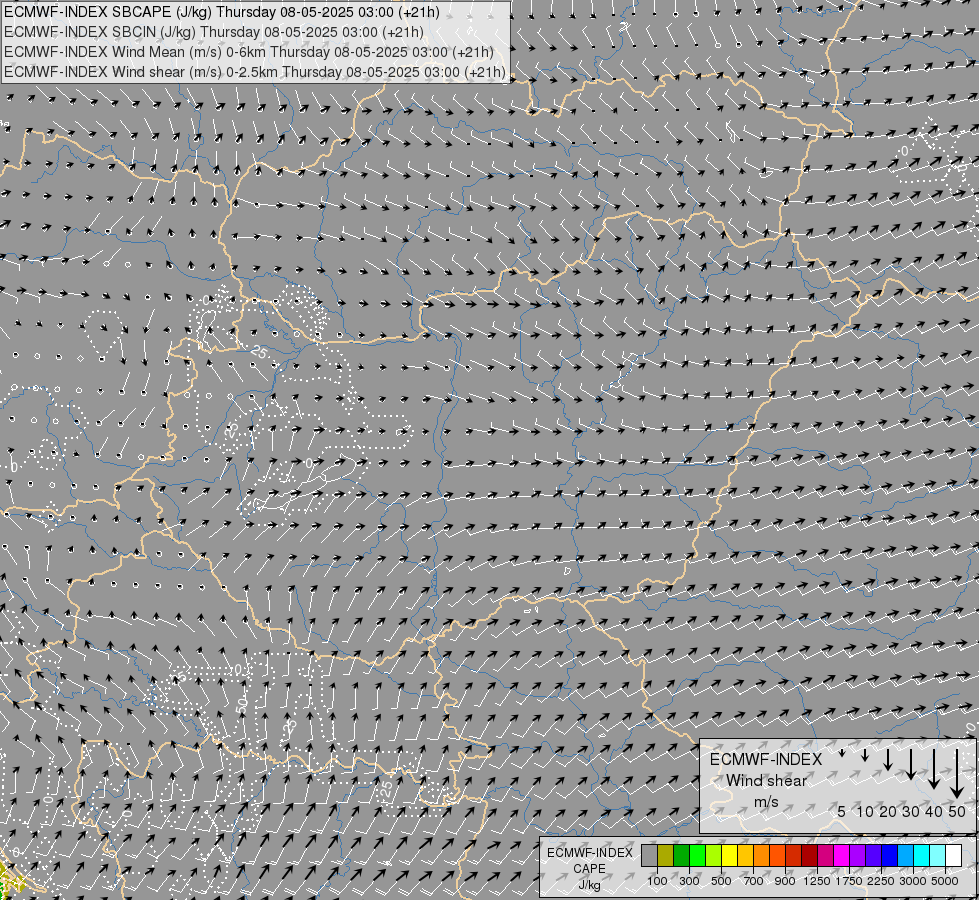Click the 20 m/s wind shear legend arrow
The width and height of the screenshot is (979, 900).
click(888, 759)
